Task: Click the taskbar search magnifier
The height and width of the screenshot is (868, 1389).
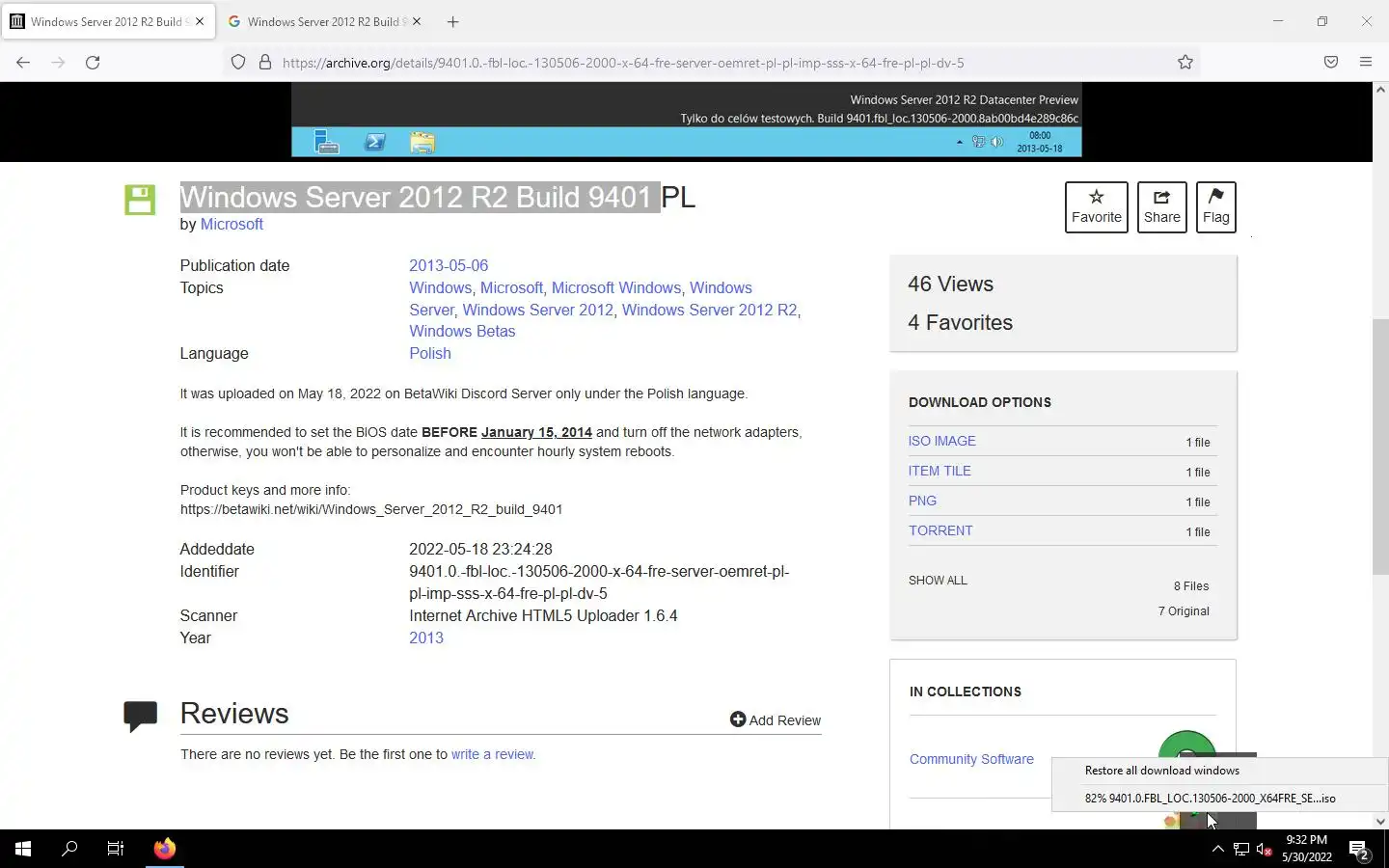Action: pos(69,849)
